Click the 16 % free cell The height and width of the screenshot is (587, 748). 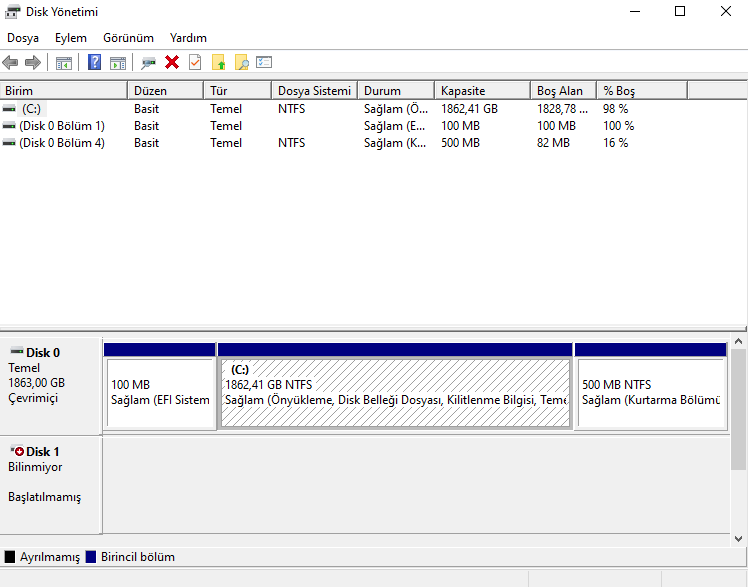(x=615, y=143)
